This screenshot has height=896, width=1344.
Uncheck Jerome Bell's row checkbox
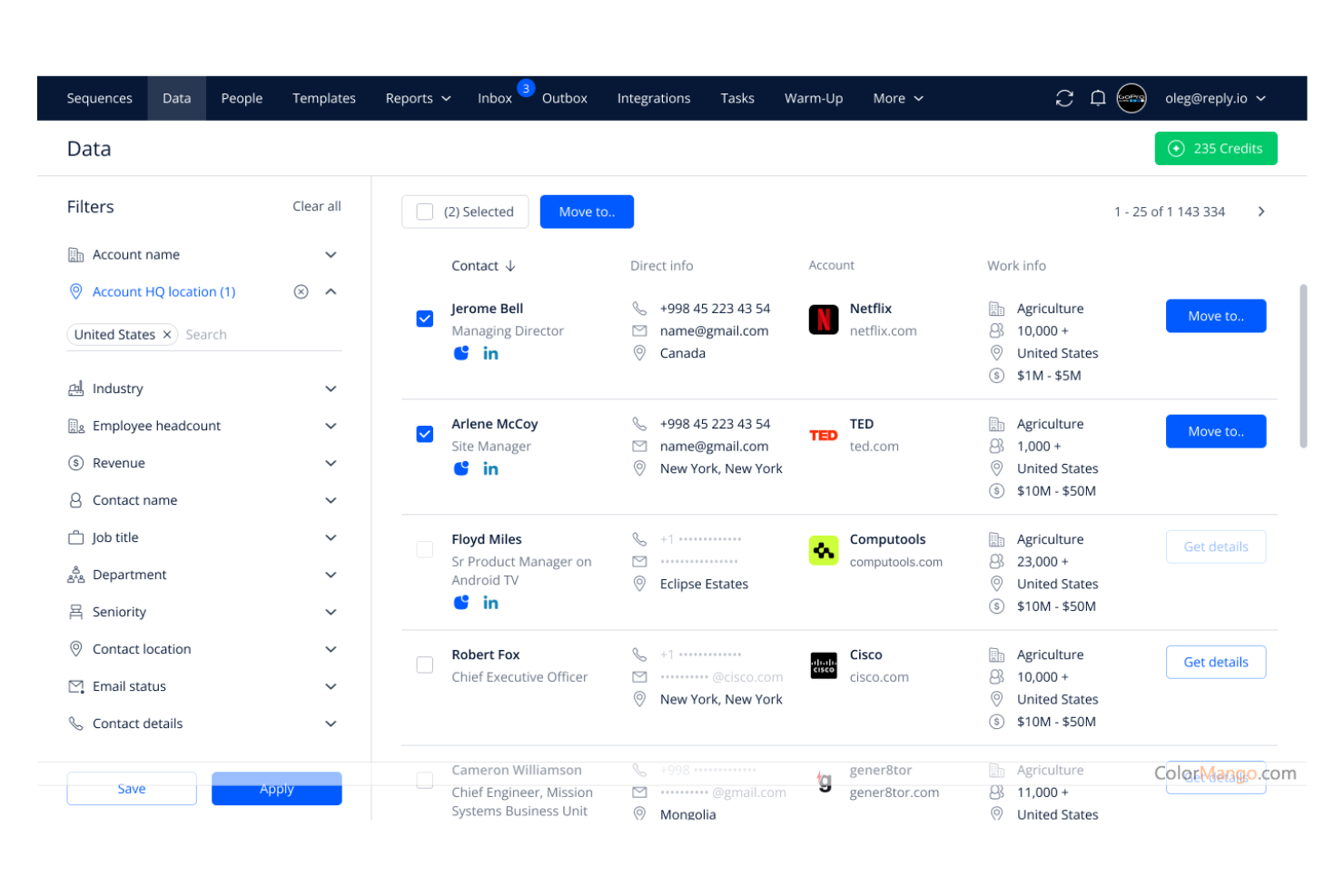pos(424,319)
